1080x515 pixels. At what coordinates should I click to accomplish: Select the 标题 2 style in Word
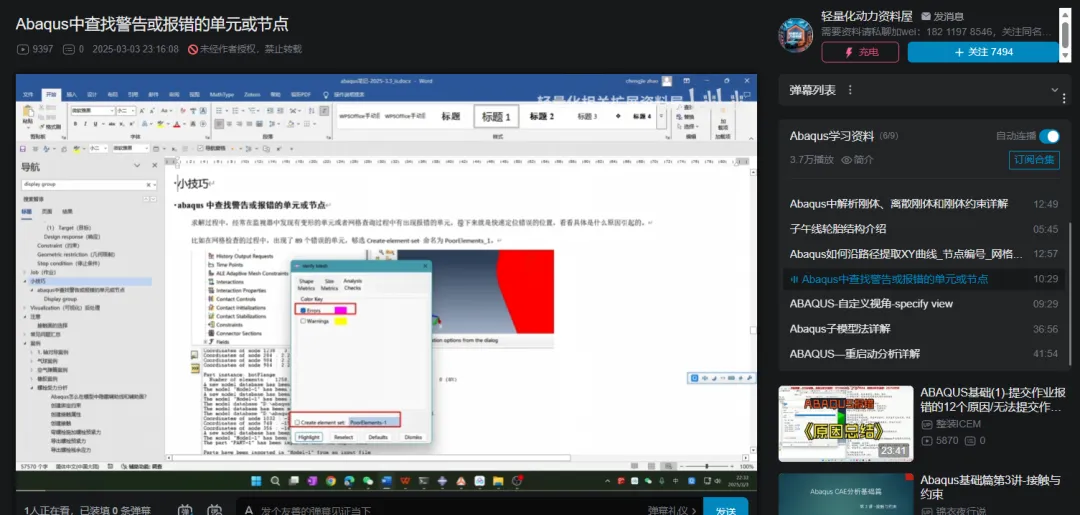click(x=541, y=116)
